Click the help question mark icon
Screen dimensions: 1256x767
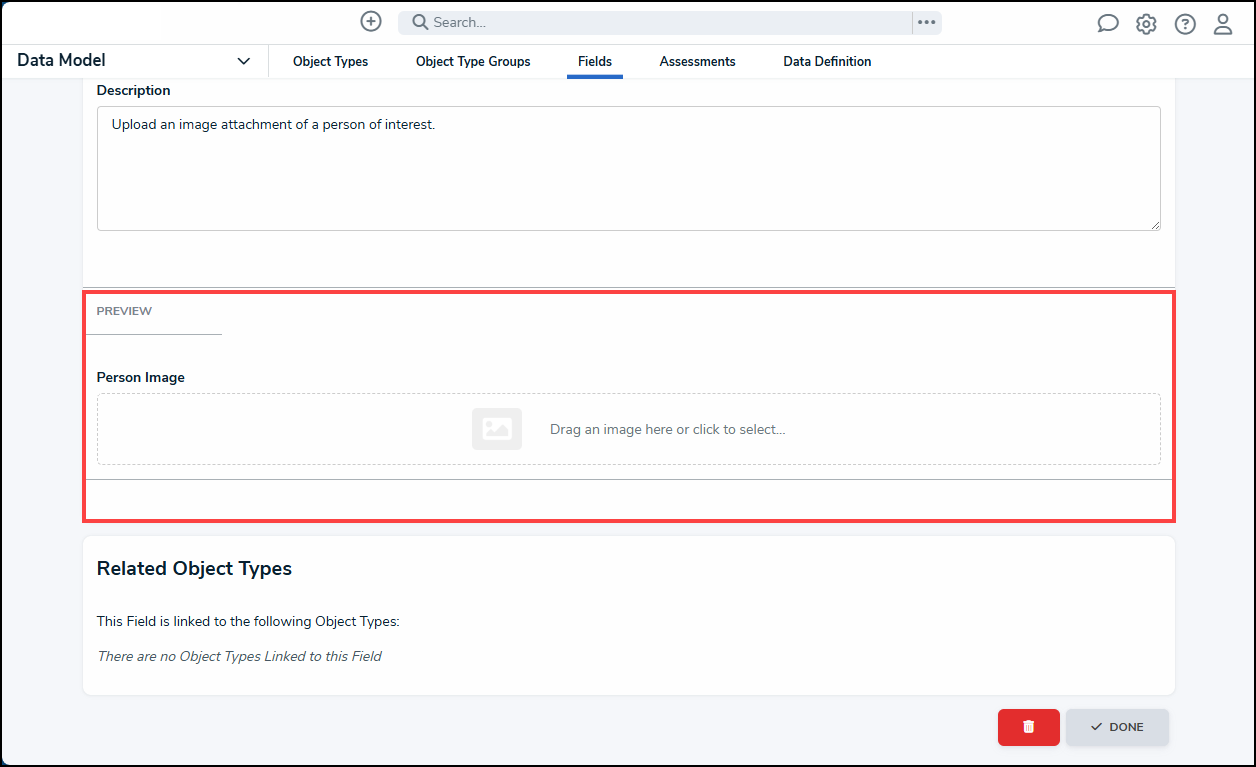tap(1185, 24)
